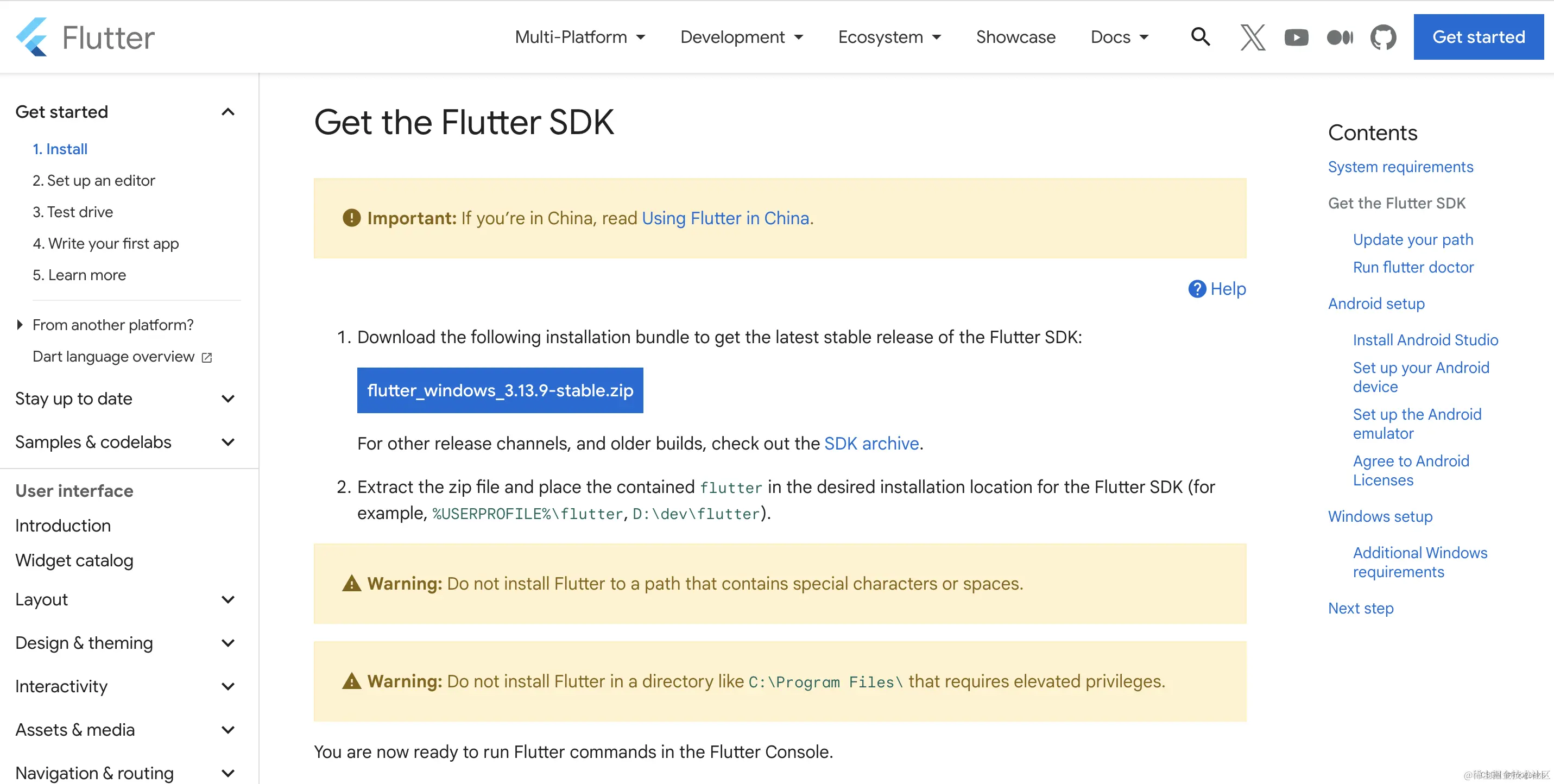Open the Ecosystem nav menu
The height and width of the screenshot is (784, 1554).
pos(889,37)
